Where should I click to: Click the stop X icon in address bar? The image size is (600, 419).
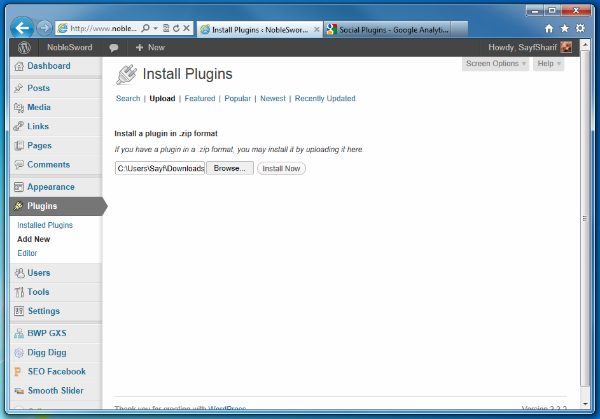[186, 28]
